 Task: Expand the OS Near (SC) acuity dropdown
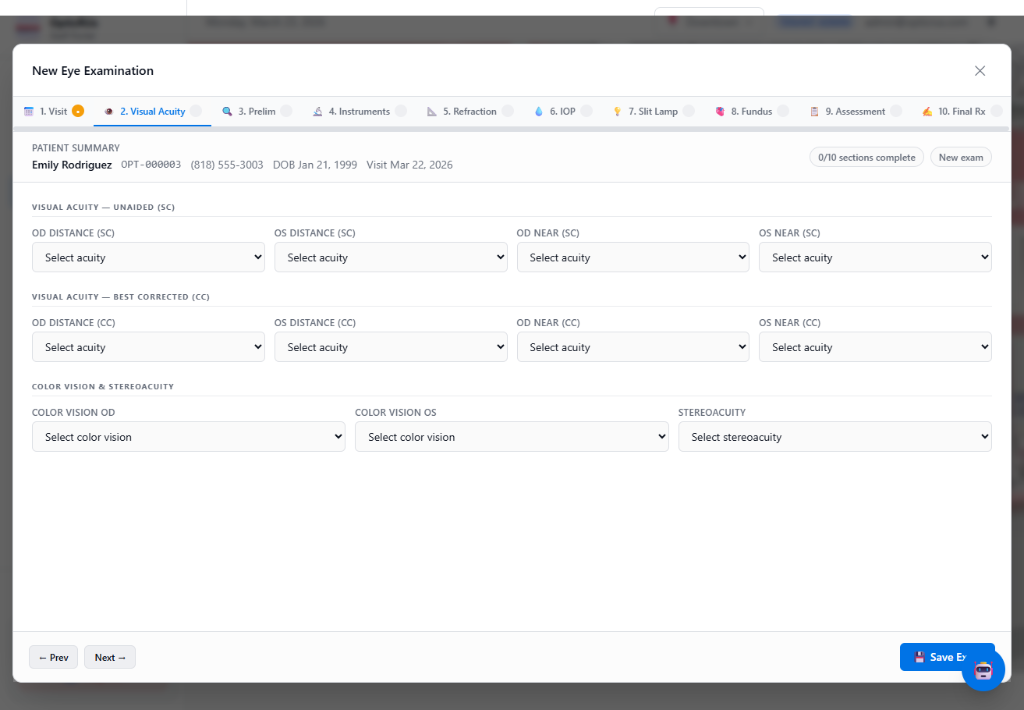pos(875,257)
